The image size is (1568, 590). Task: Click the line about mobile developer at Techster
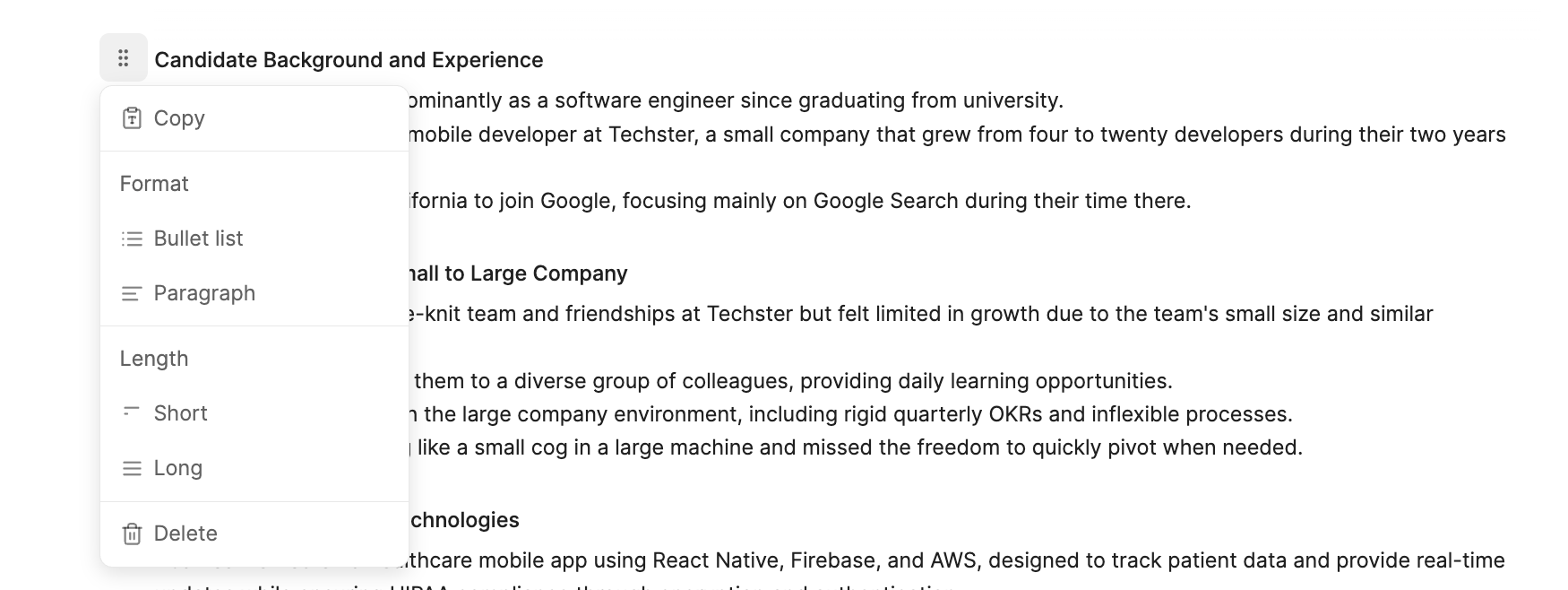click(x=957, y=134)
